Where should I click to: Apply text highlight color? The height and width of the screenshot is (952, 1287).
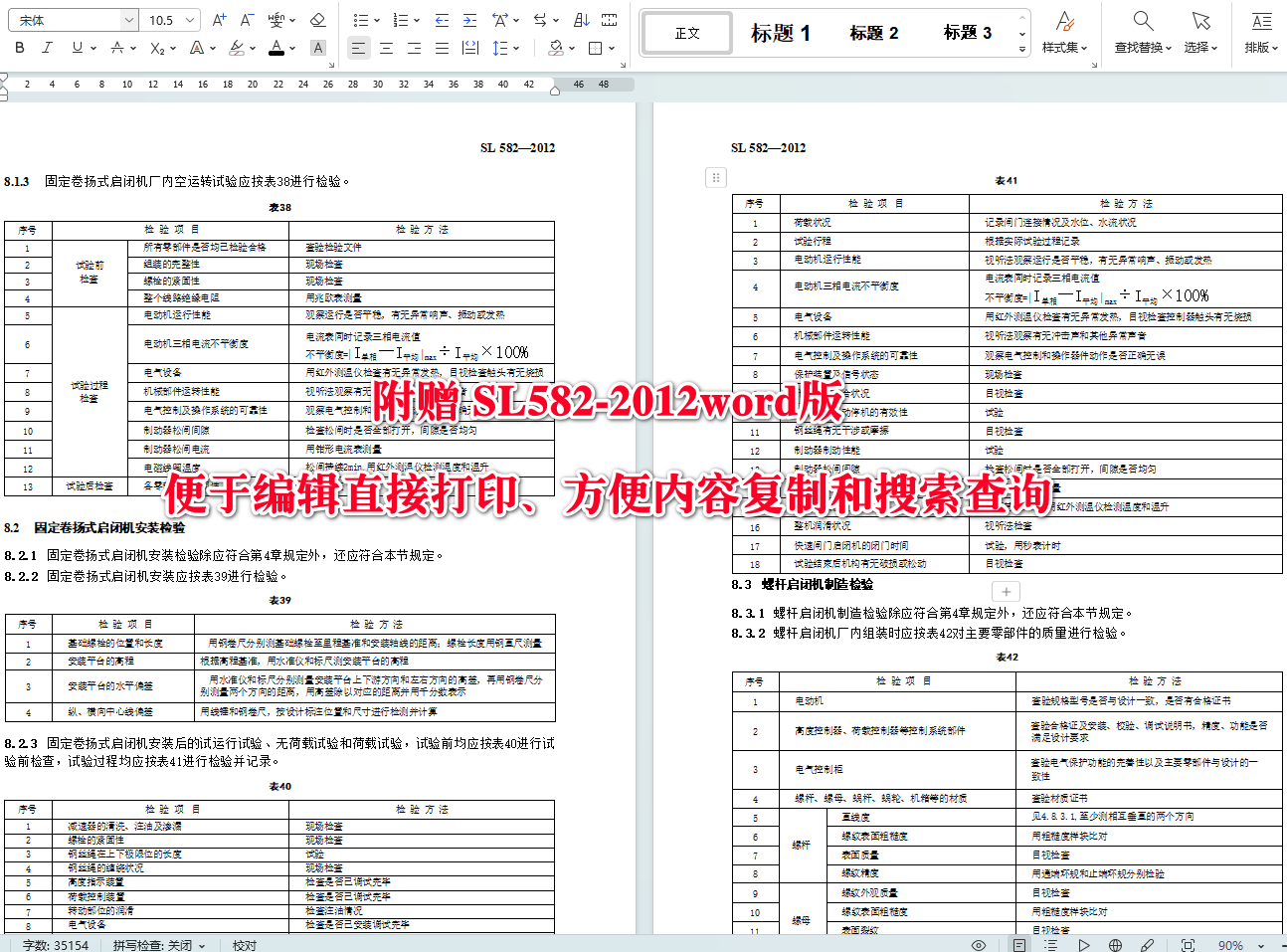[236, 47]
